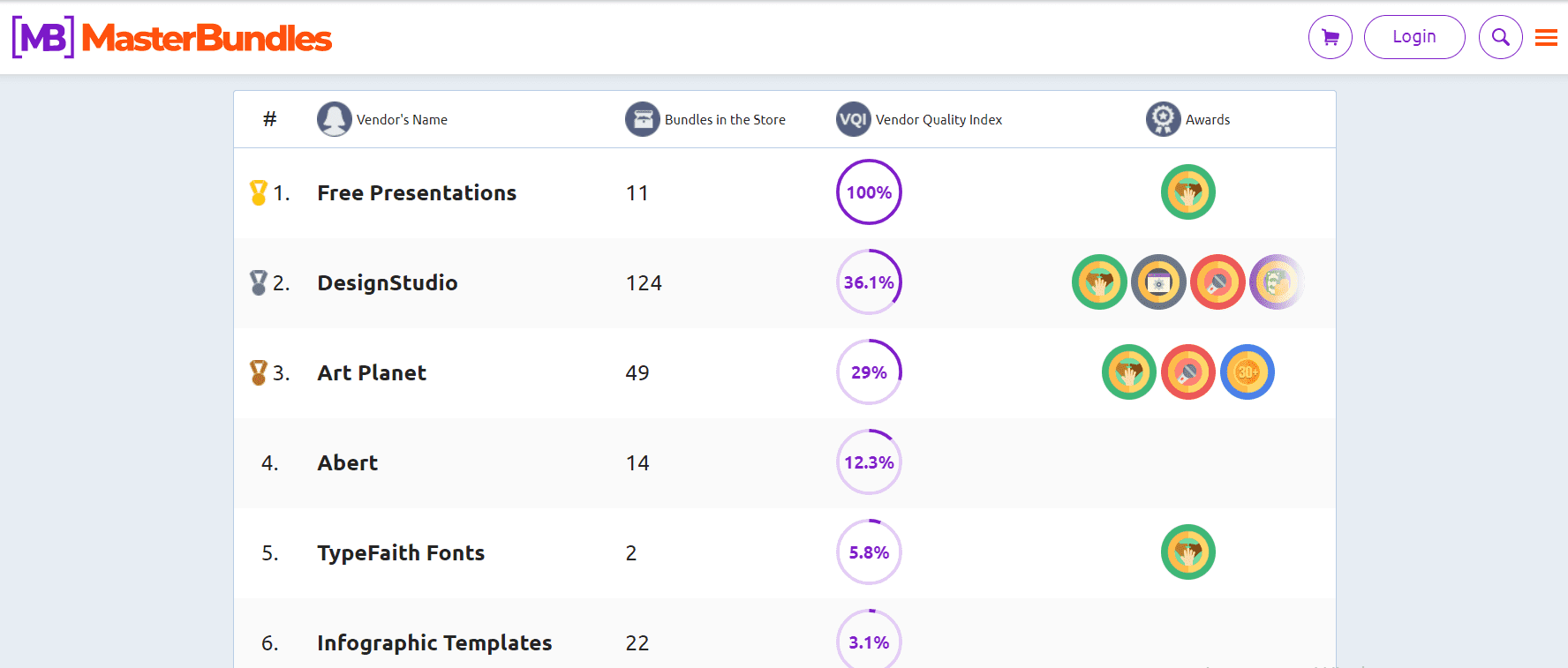Open the Infographic Templates vendor page

[x=434, y=642]
